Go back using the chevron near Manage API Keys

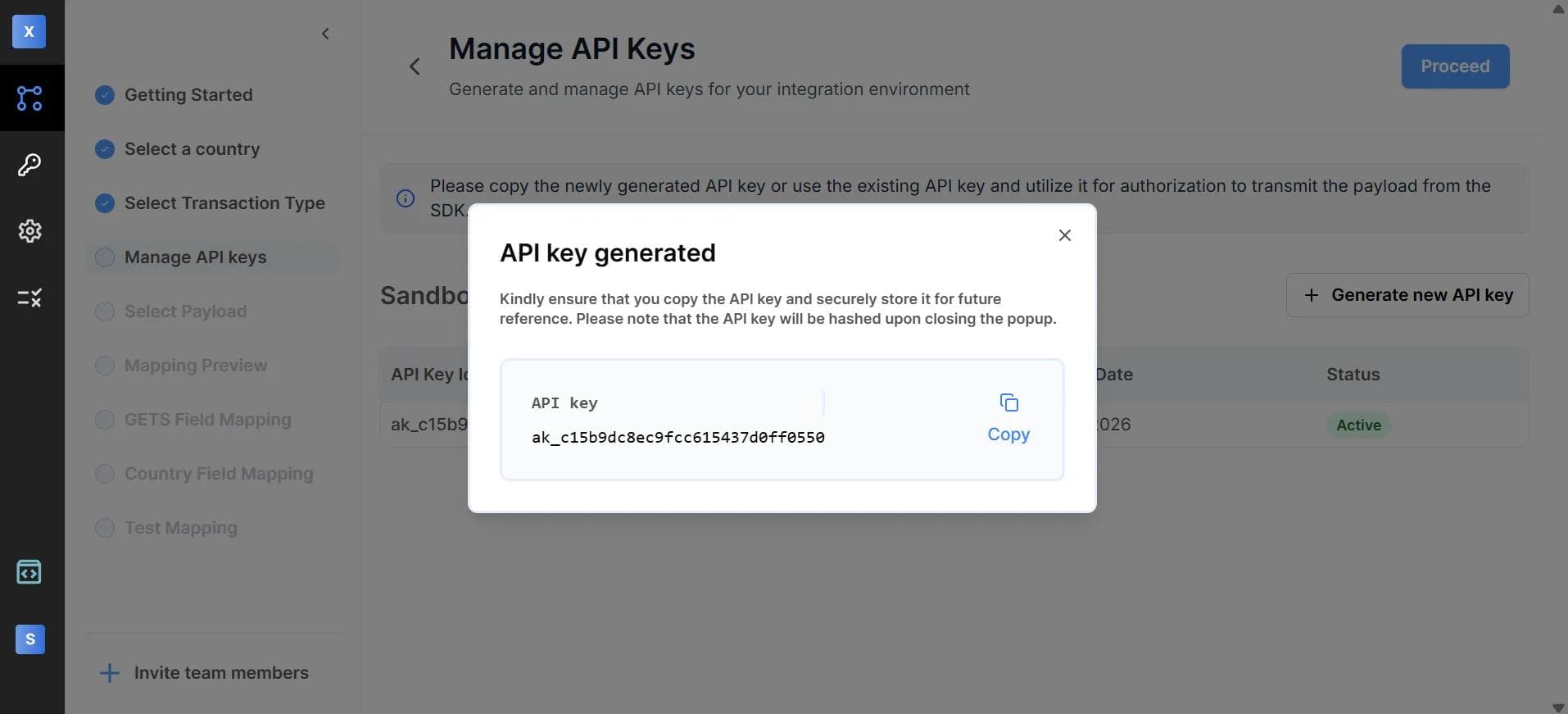(415, 66)
